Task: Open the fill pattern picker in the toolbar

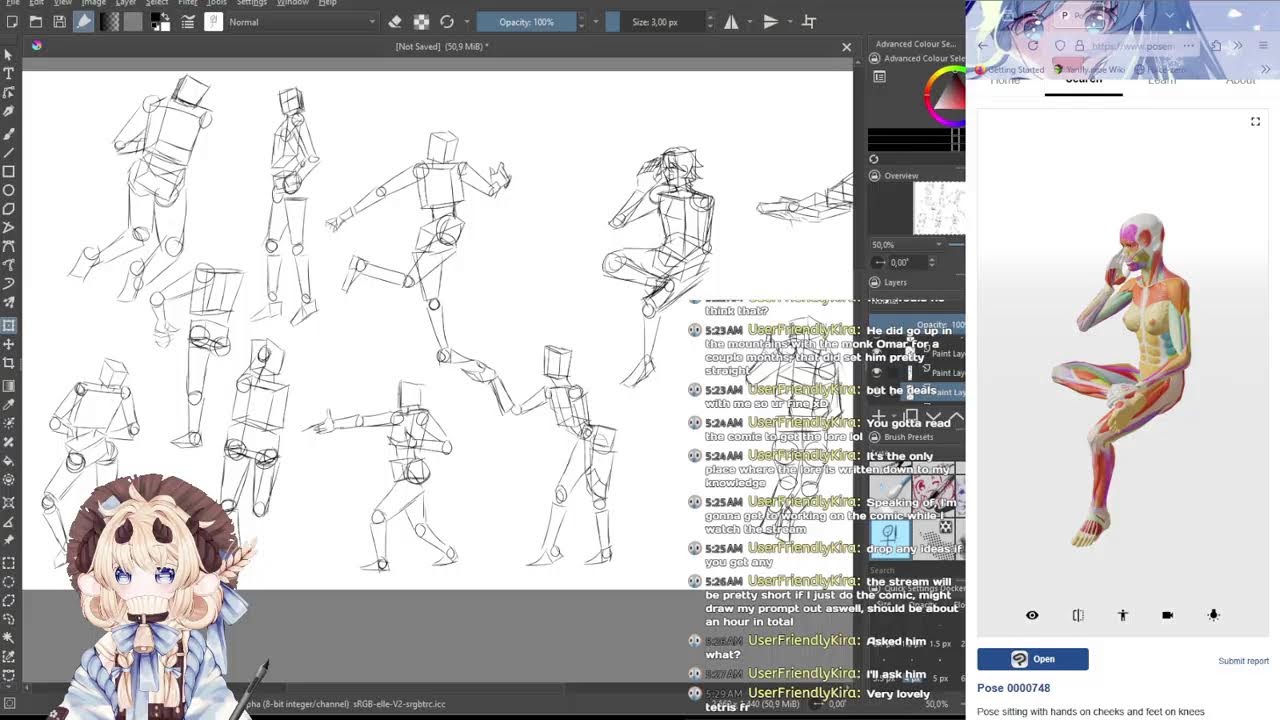Action: 133,22
